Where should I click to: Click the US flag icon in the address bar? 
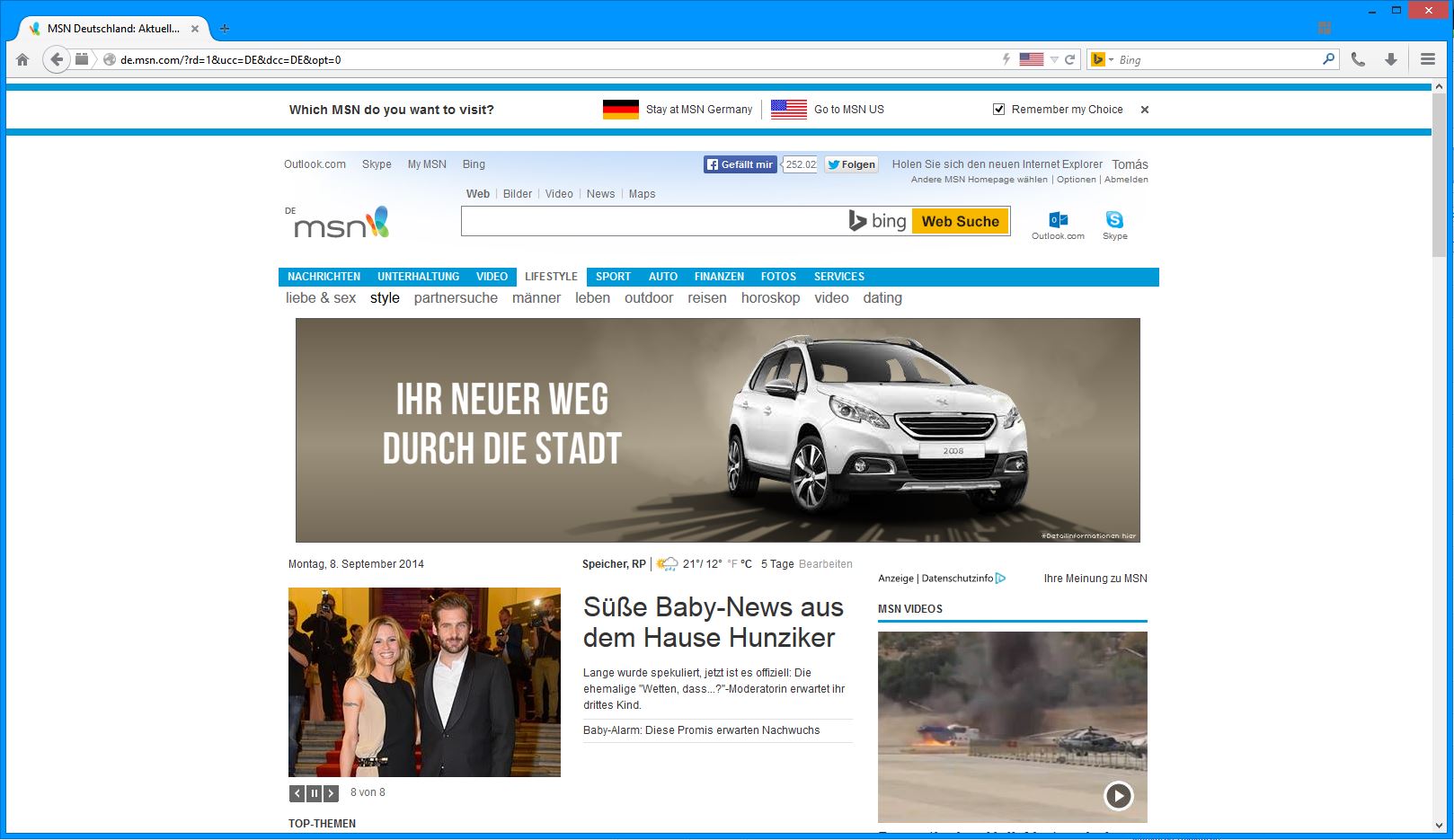point(1032,59)
